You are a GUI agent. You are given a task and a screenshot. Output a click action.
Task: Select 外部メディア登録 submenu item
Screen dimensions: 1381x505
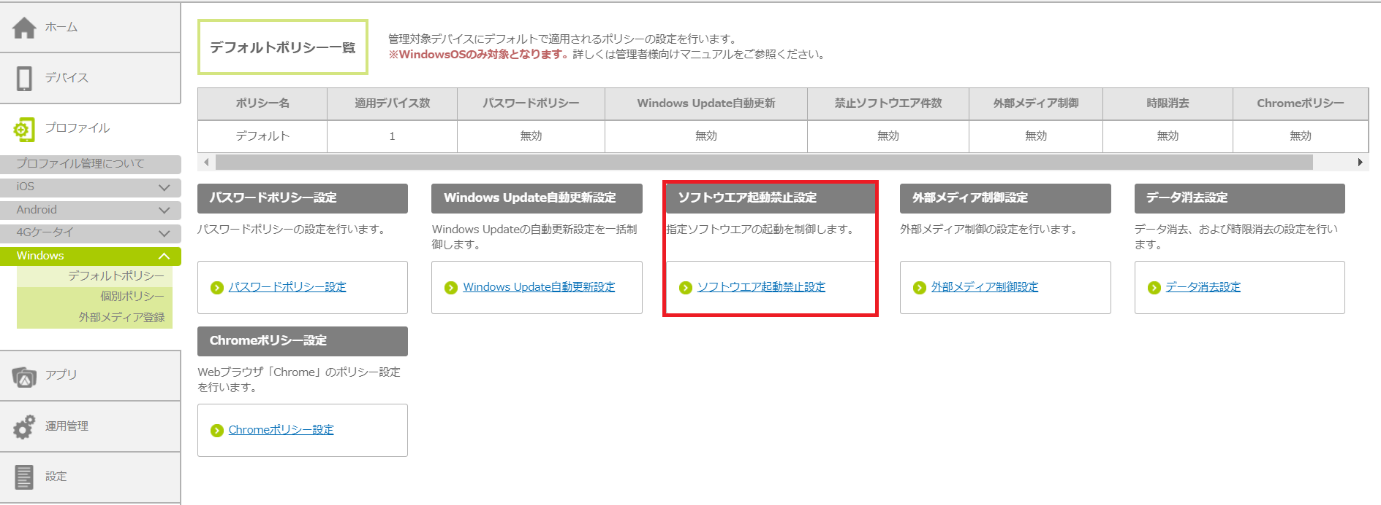(122, 318)
